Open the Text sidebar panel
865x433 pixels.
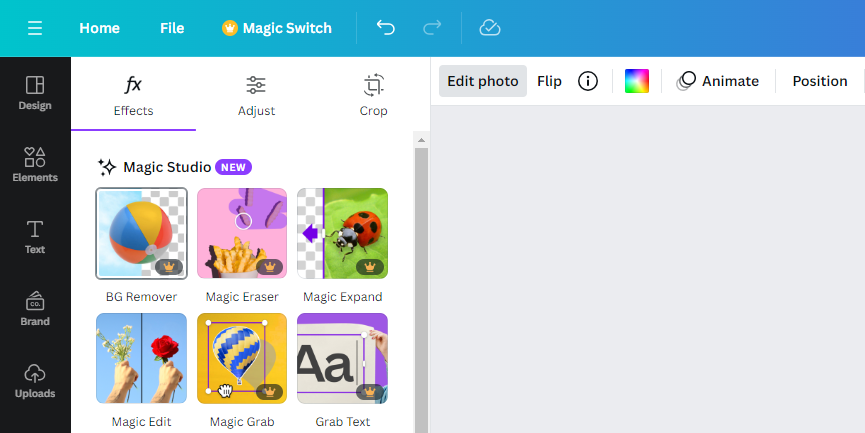click(x=35, y=237)
